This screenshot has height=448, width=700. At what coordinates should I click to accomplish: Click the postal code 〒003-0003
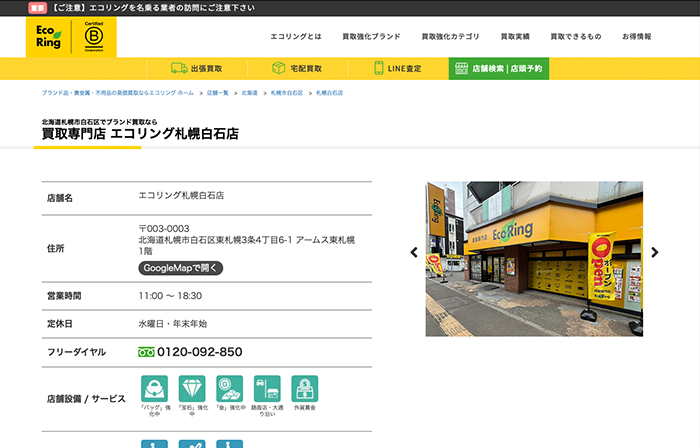(164, 228)
